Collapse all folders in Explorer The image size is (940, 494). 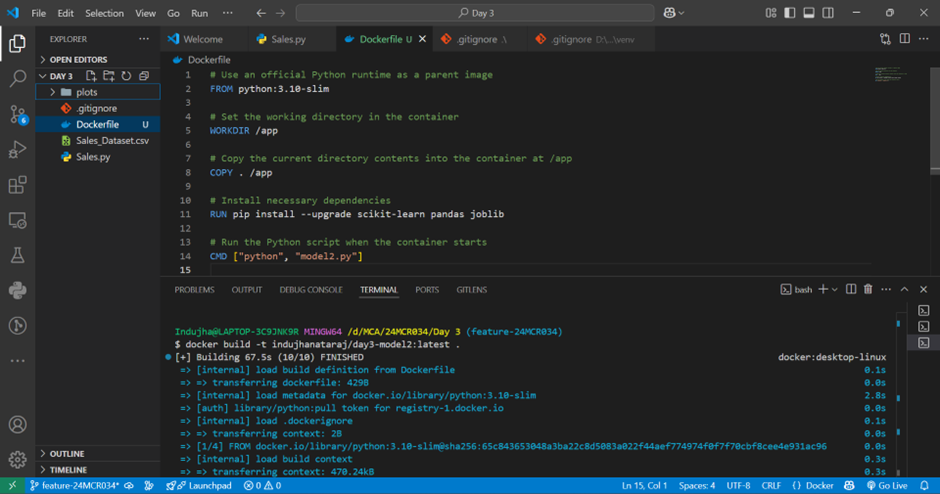point(144,76)
